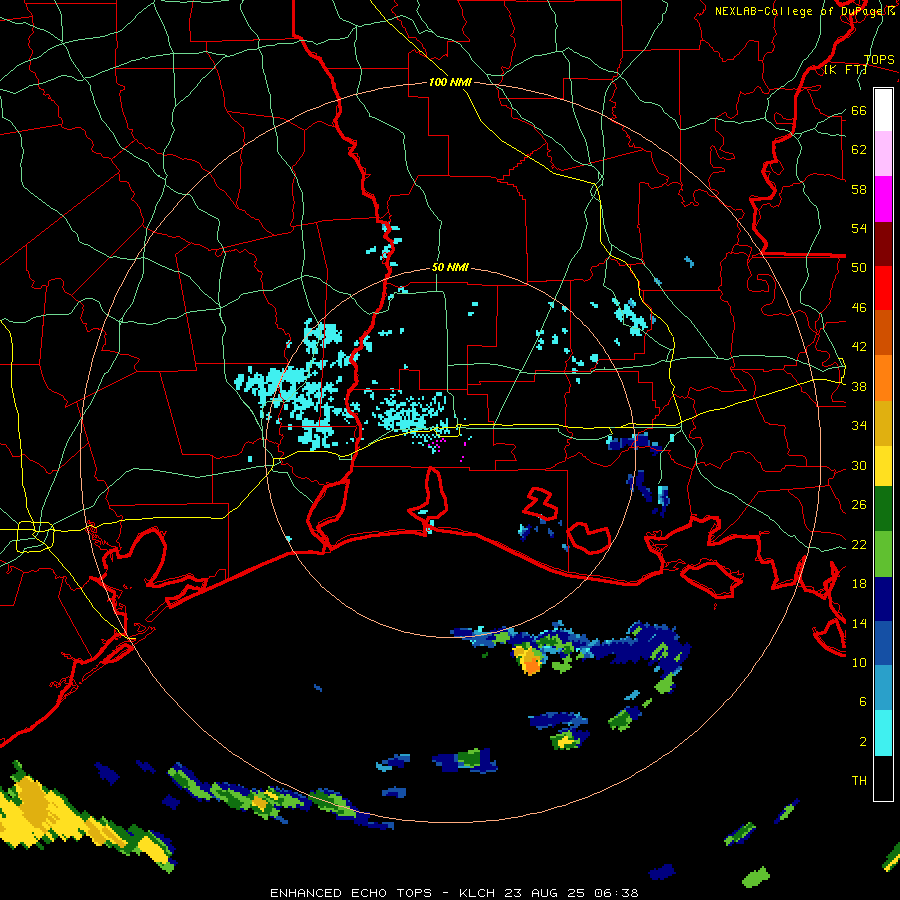Image resolution: width=900 pixels, height=900 pixels.
Task: Click the legend value 10
Action: tap(859, 663)
